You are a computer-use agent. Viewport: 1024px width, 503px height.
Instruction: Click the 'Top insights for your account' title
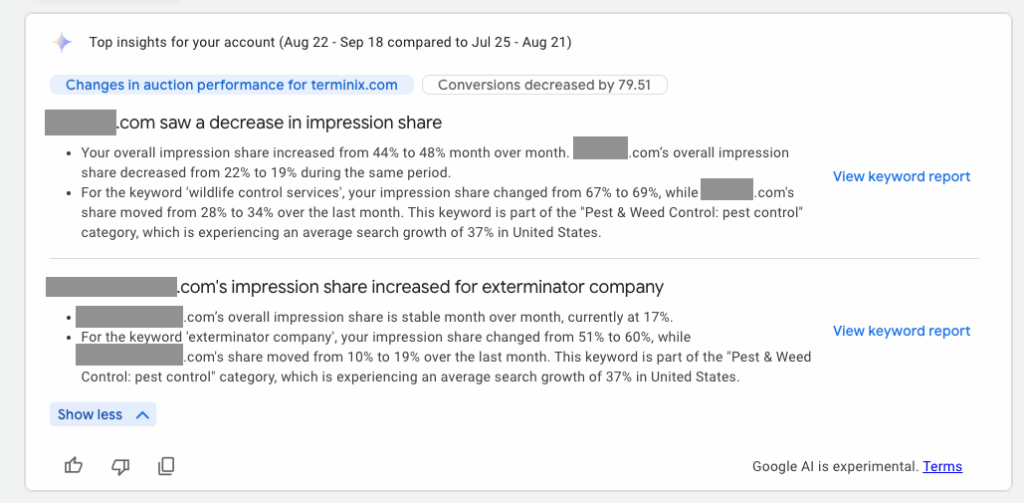tap(330, 42)
